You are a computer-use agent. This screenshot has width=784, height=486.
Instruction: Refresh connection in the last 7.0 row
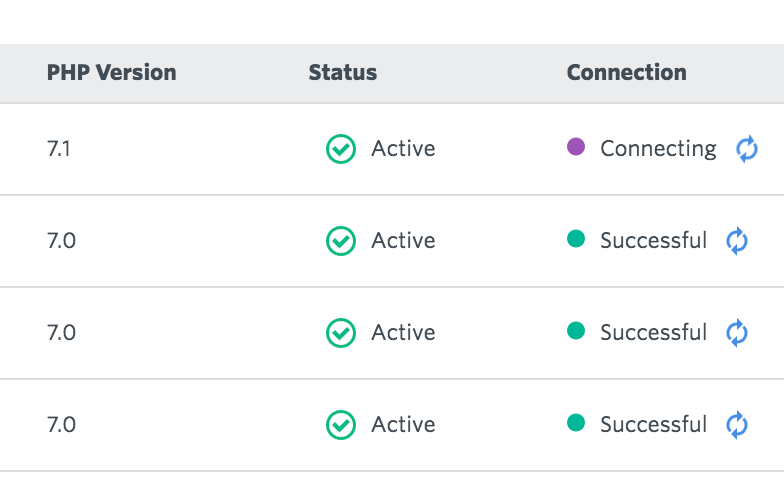pos(737,425)
